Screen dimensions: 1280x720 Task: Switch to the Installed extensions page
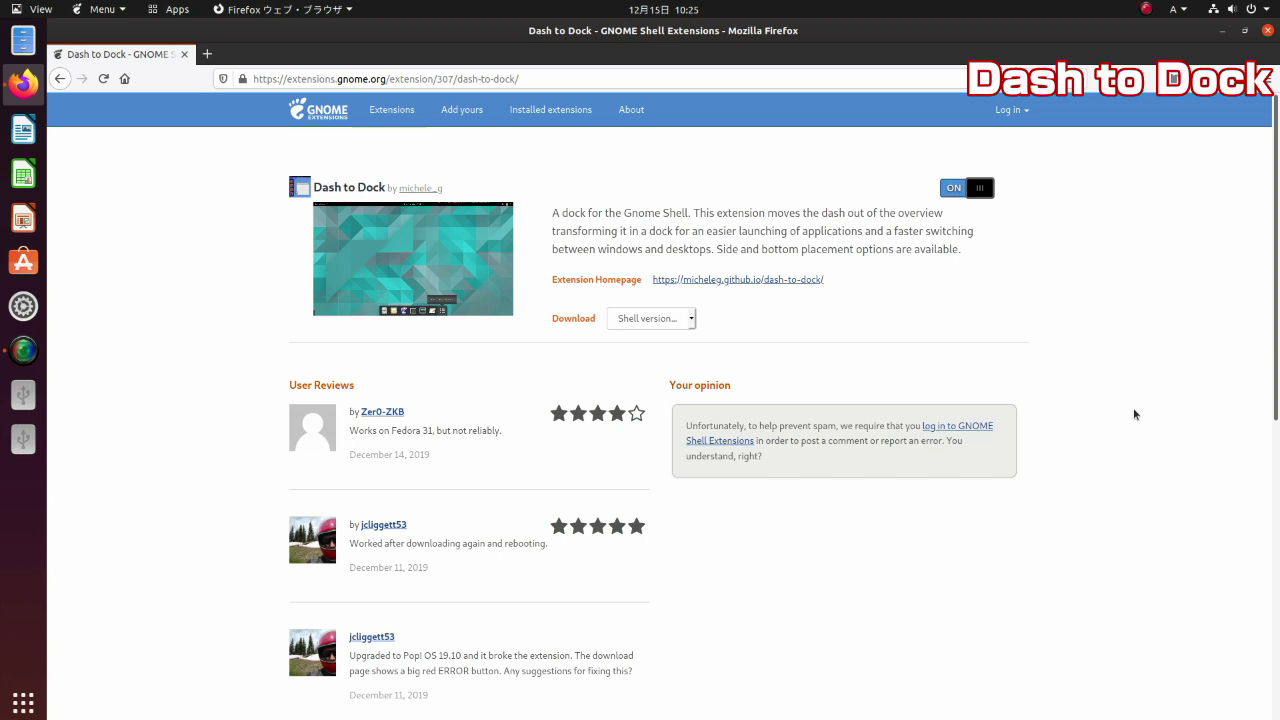550,110
